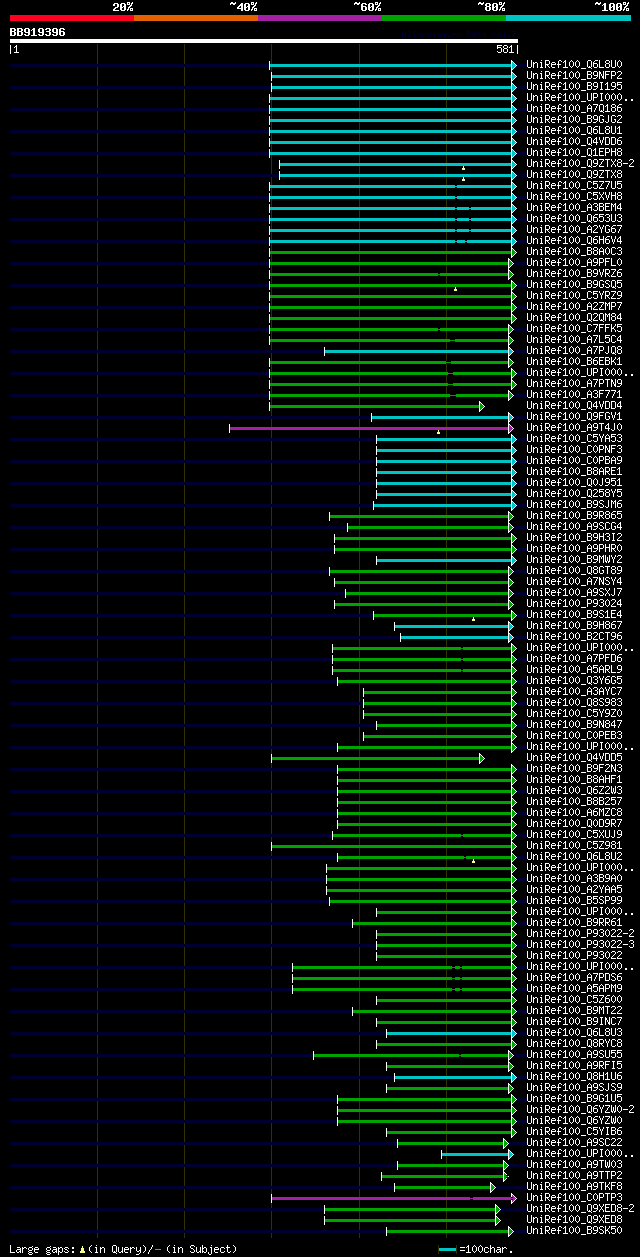Select the UniRef100_Q6YZW0-2 label
Screen dimensions: 640x1257
(x=580, y=1110)
